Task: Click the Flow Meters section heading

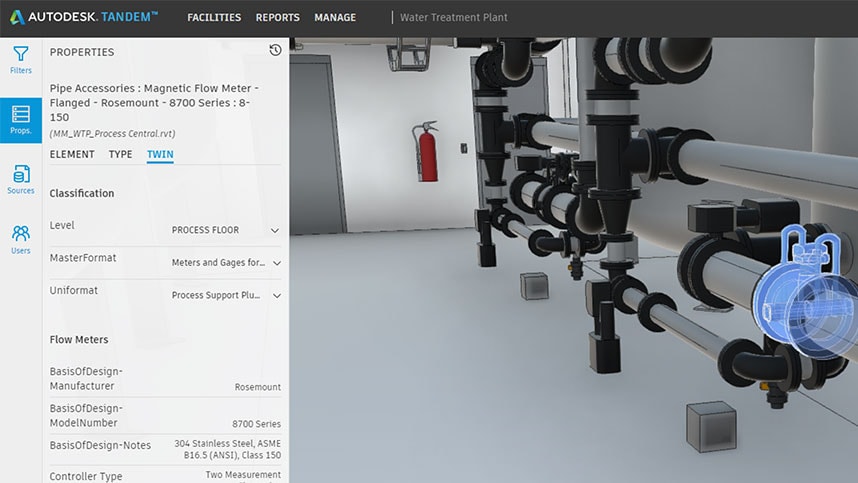Action: click(79, 340)
